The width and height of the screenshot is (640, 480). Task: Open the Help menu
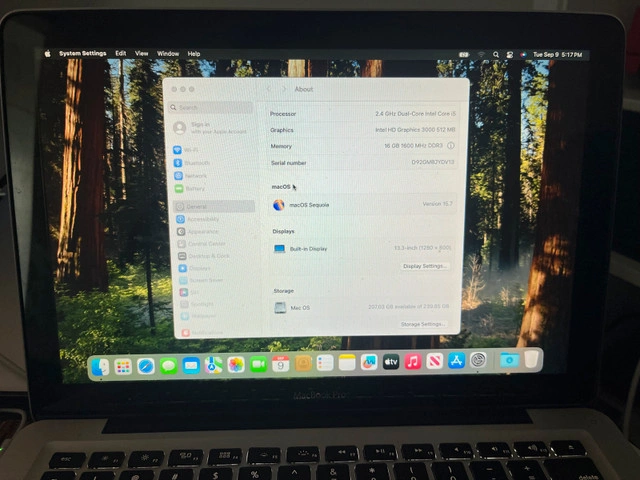pyautogui.click(x=193, y=54)
